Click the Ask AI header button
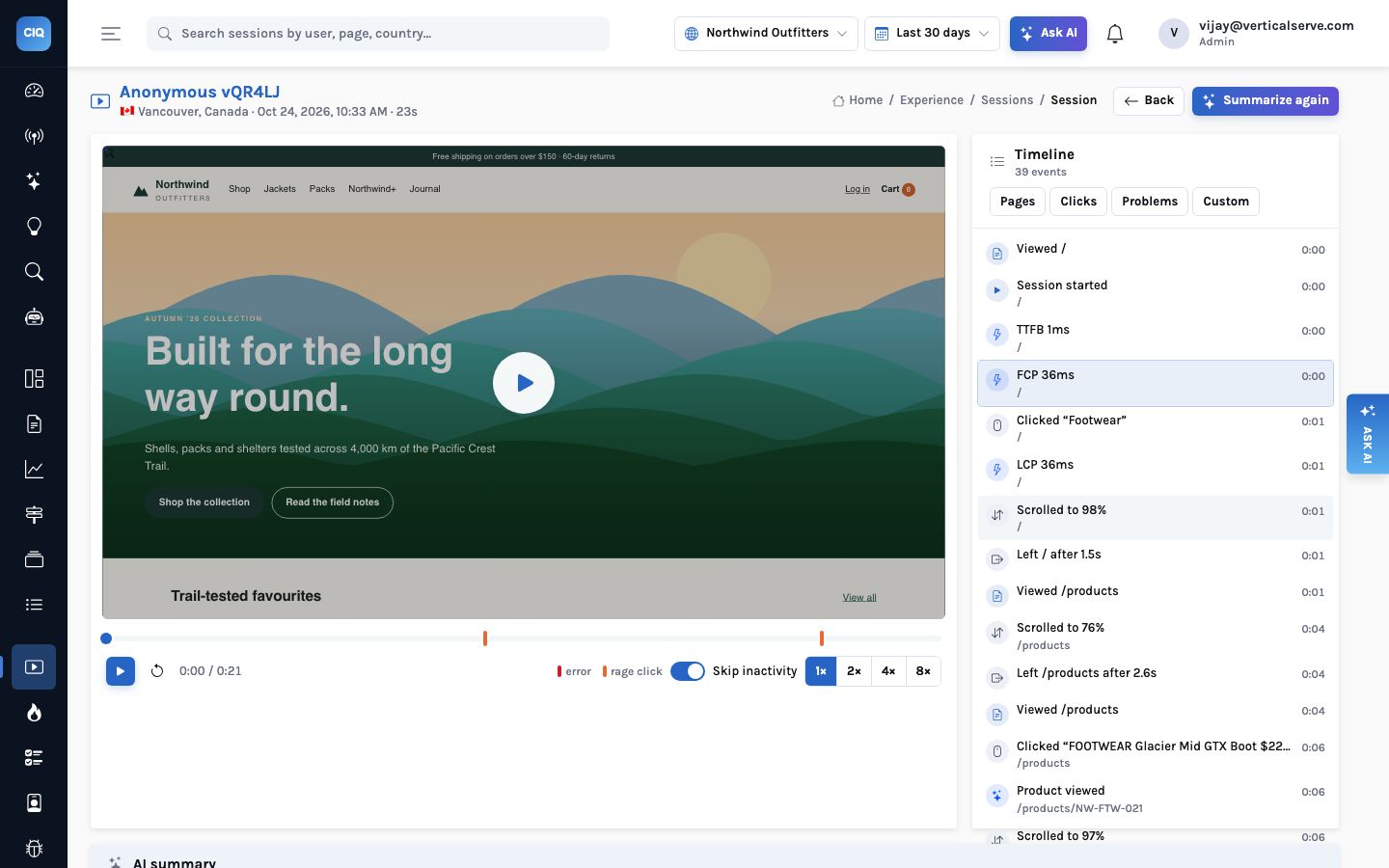 tap(1048, 33)
